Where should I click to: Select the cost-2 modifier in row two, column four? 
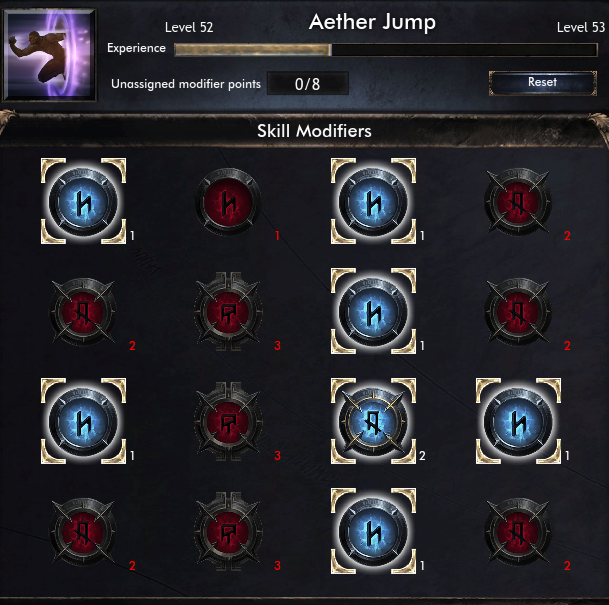click(518, 311)
